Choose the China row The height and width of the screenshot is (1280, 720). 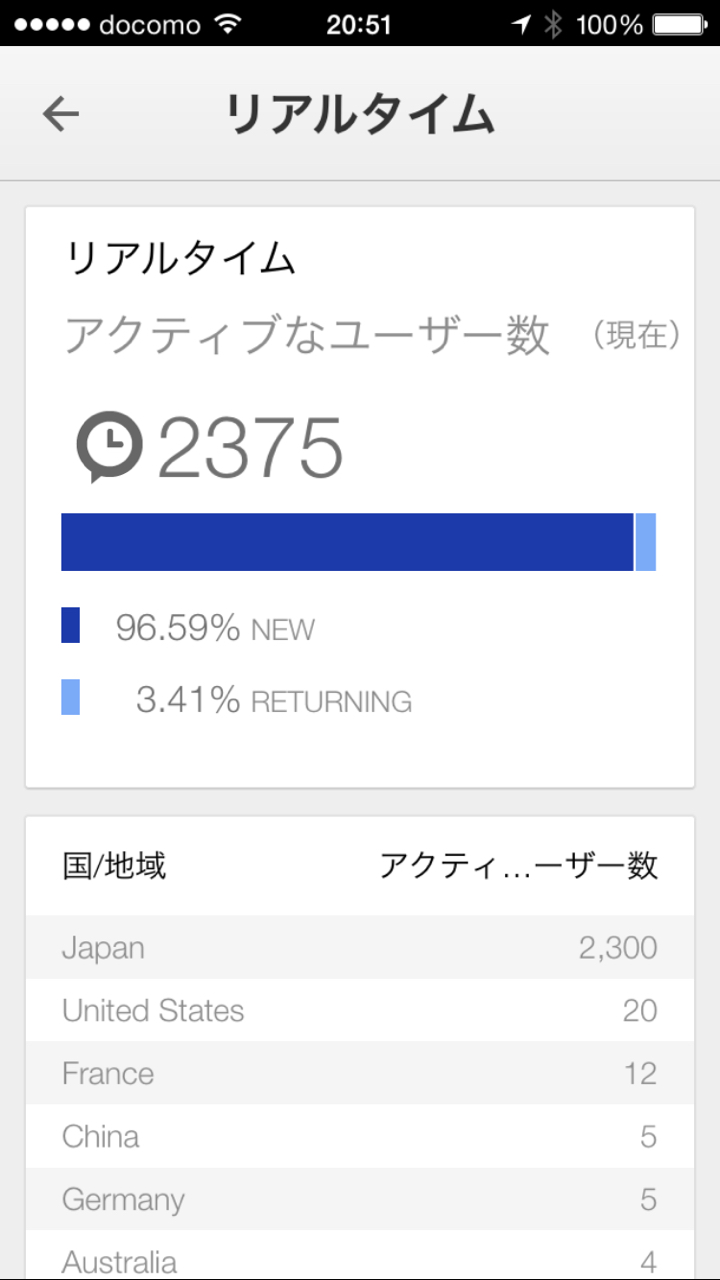360,1136
